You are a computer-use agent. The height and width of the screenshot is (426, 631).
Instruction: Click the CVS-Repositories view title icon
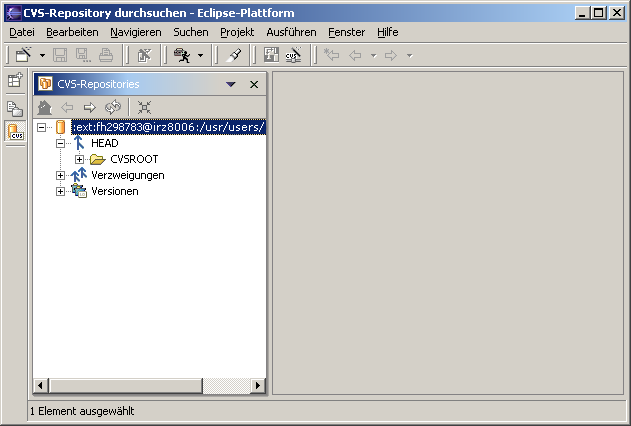click(x=45, y=84)
